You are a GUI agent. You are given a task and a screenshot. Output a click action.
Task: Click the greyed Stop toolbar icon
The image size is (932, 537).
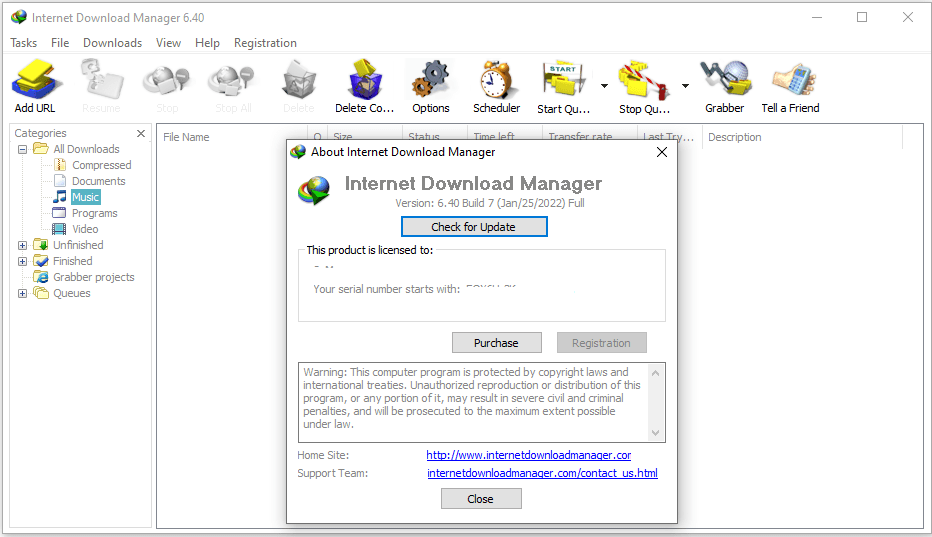coord(166,79)
